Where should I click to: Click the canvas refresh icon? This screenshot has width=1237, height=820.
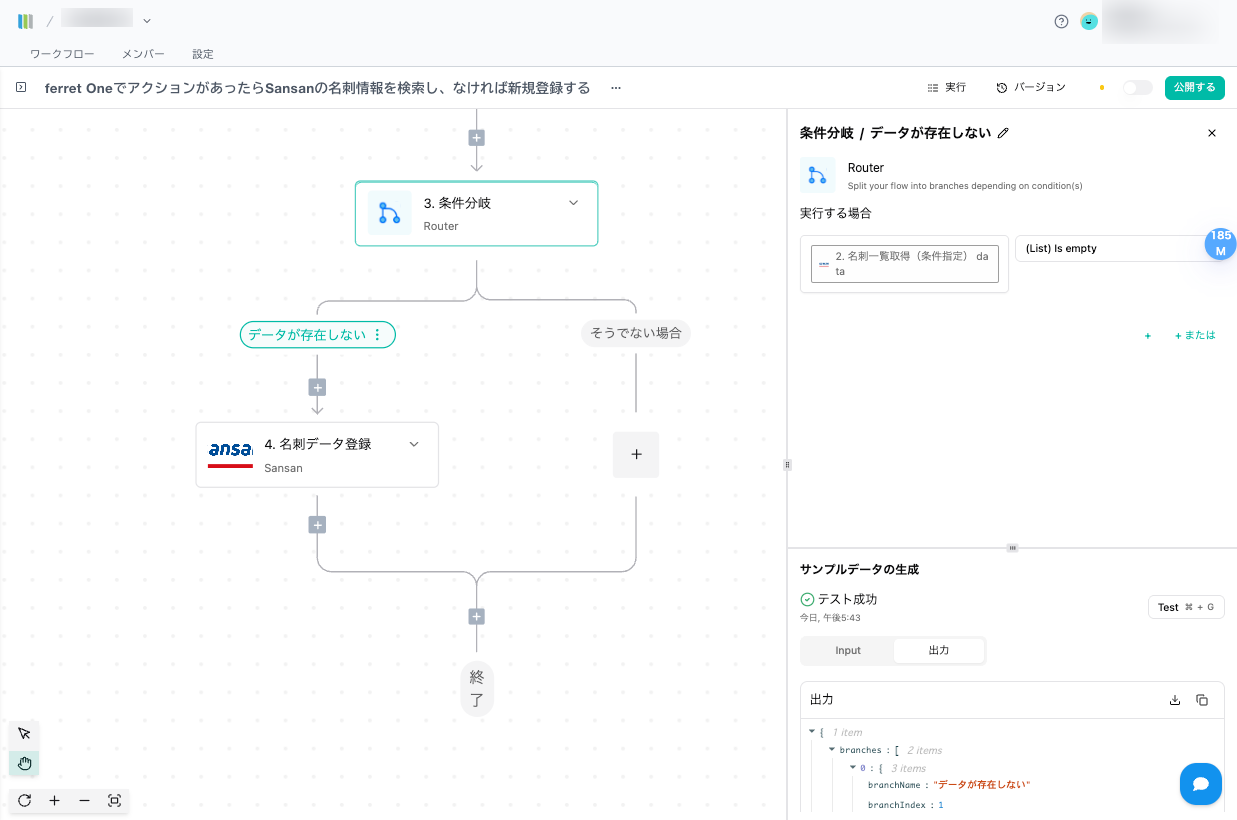pyautogui.click(x=24, y=801)
